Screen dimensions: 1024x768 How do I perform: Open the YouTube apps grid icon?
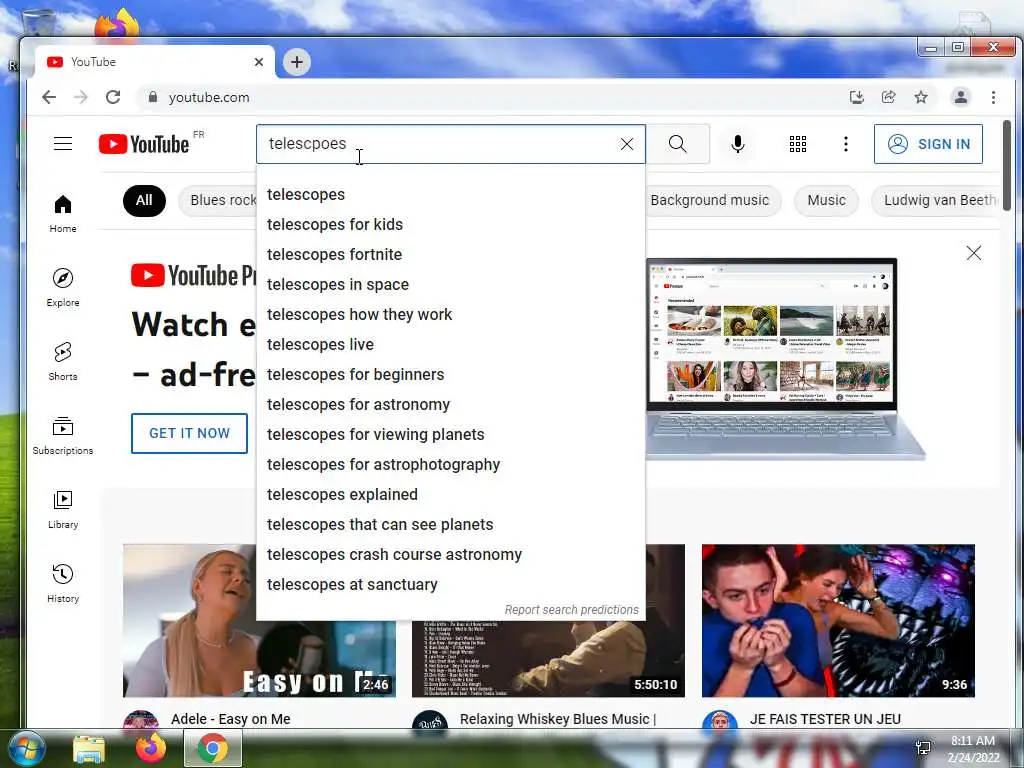point(798,144)
